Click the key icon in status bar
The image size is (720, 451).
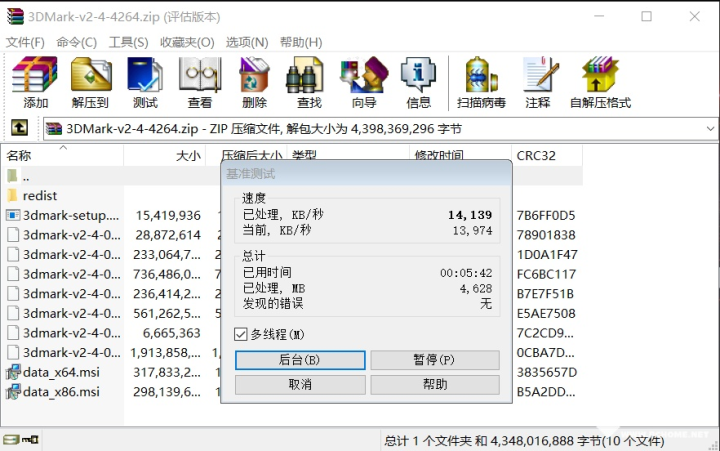[30, 440]
